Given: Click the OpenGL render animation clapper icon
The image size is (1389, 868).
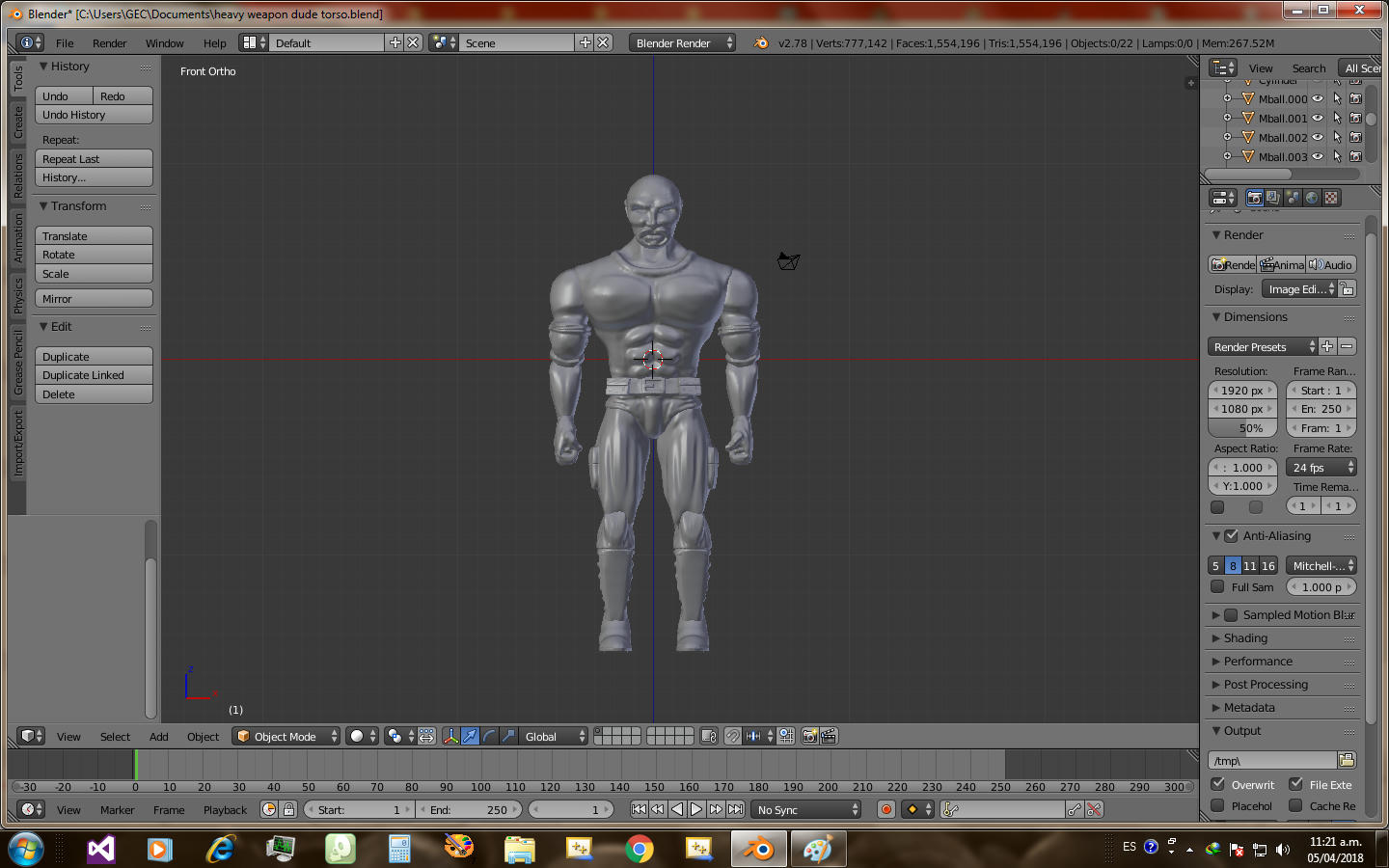Looking at the screenshot, I should coord(829,736).
